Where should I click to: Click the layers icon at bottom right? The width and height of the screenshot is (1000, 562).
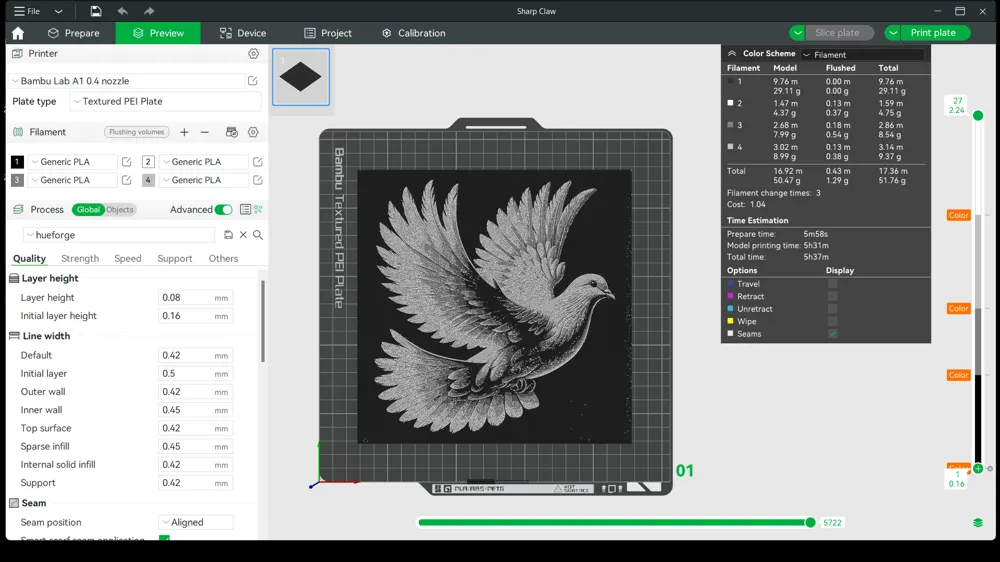(x=978, y=522)
